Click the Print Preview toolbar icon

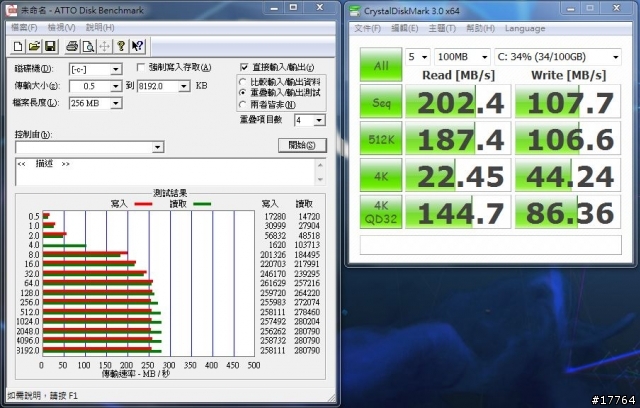tap(88, 46)
